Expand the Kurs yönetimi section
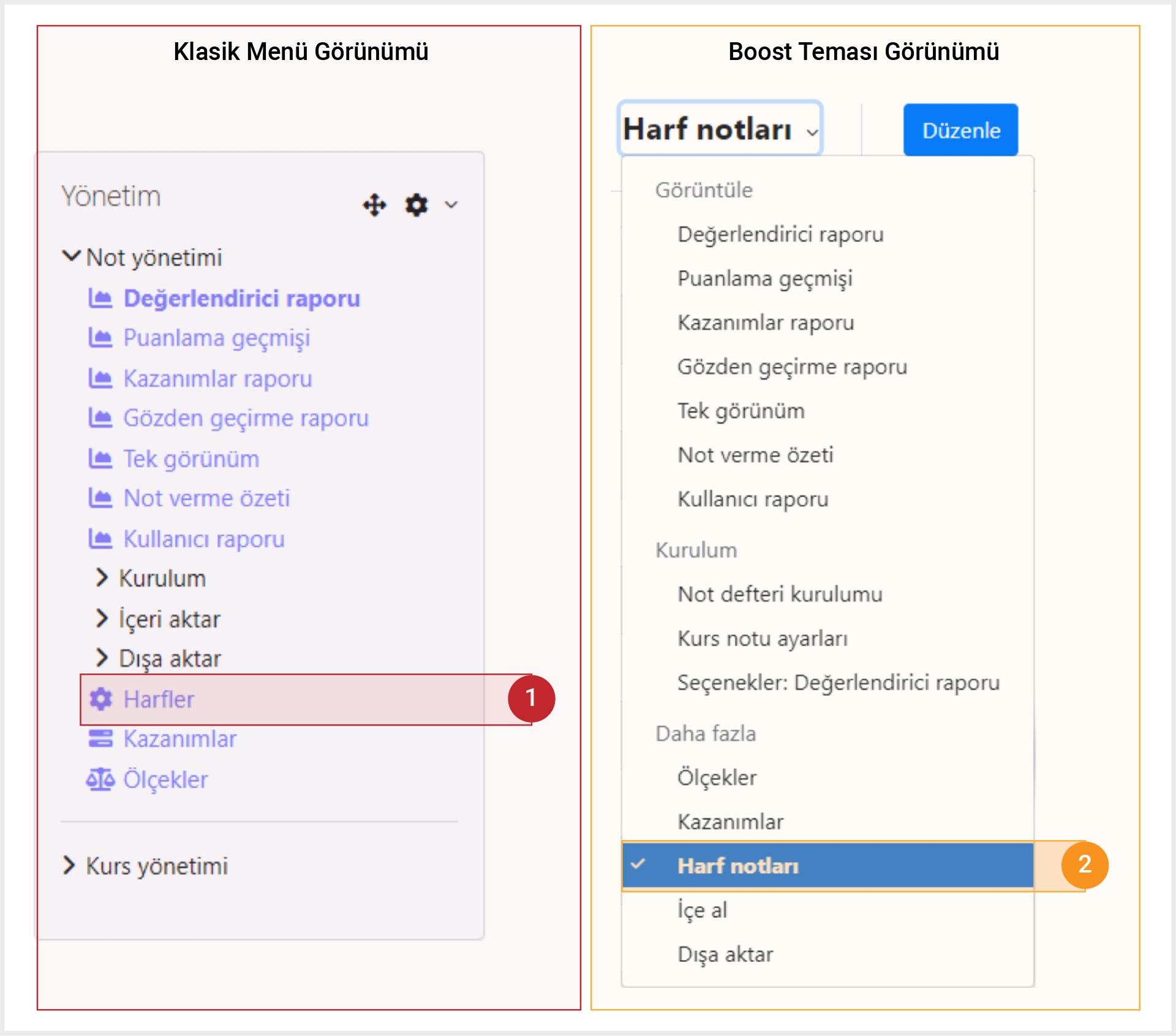Image resolution: width=1176 pixels, height=1036 pixels. tap(69, 865)
